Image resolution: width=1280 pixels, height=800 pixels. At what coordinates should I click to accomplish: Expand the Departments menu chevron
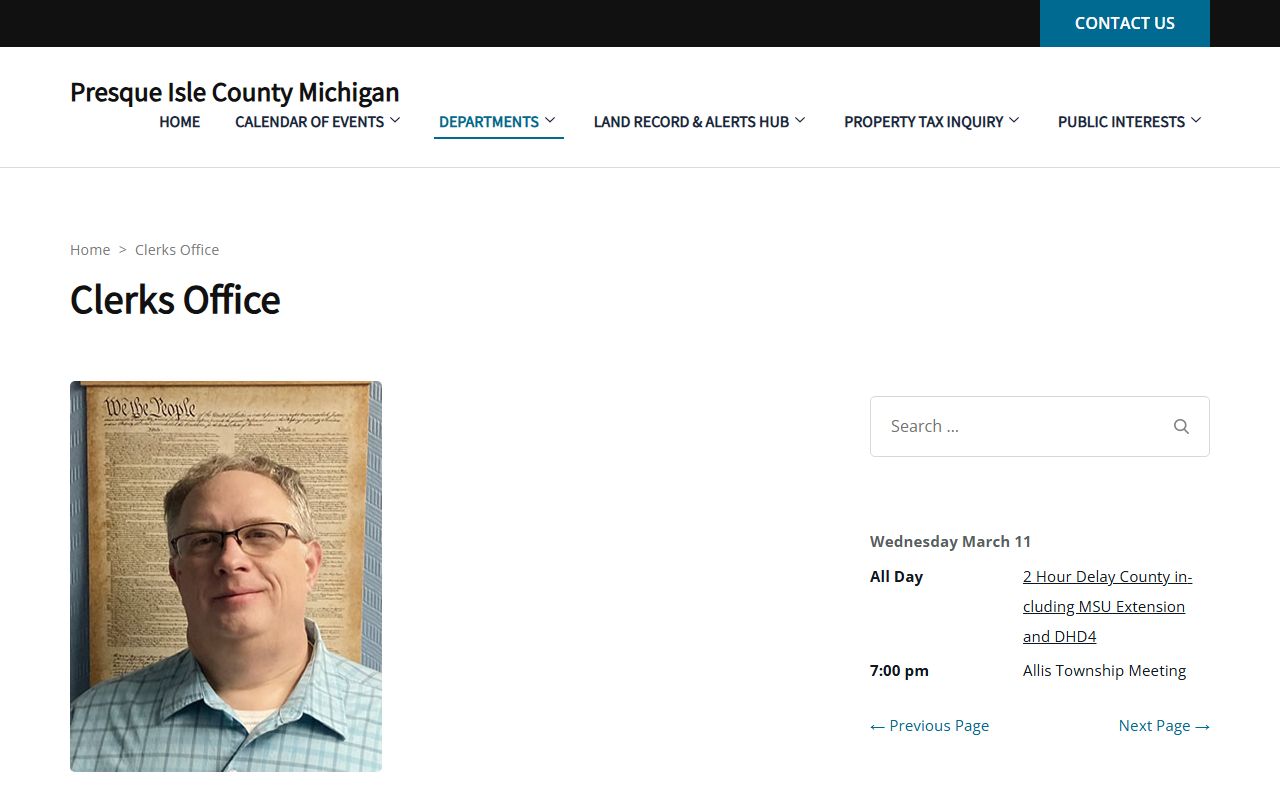pyautogui.click(x=550, y=121)
